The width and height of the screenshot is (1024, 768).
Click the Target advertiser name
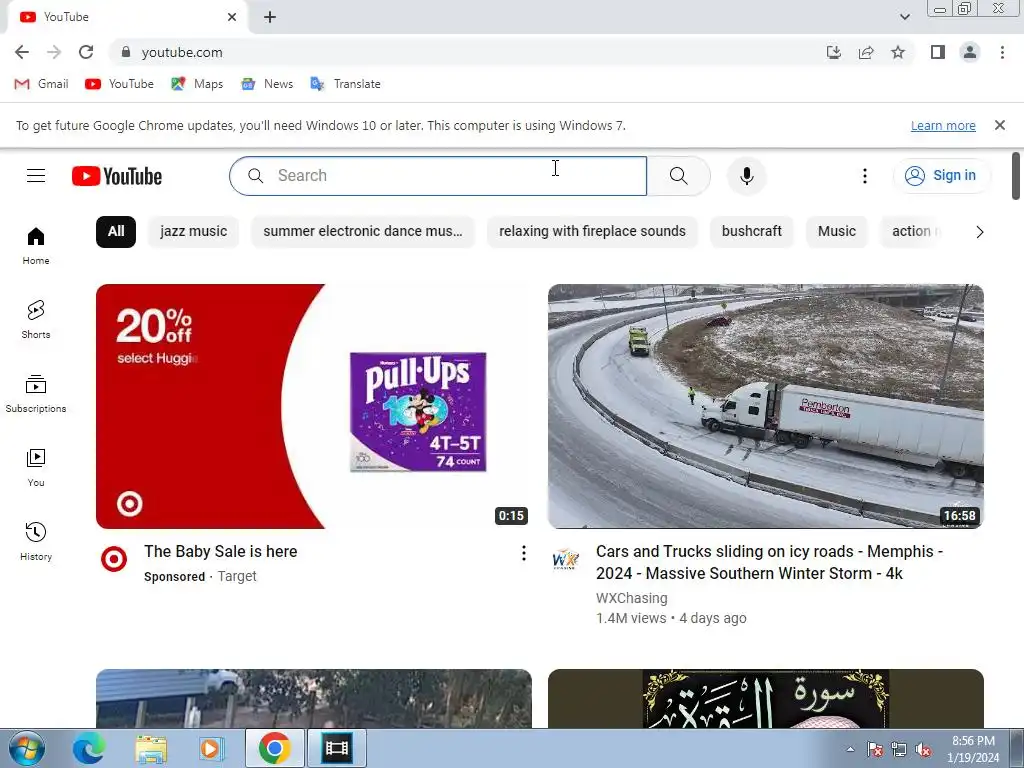237,577
